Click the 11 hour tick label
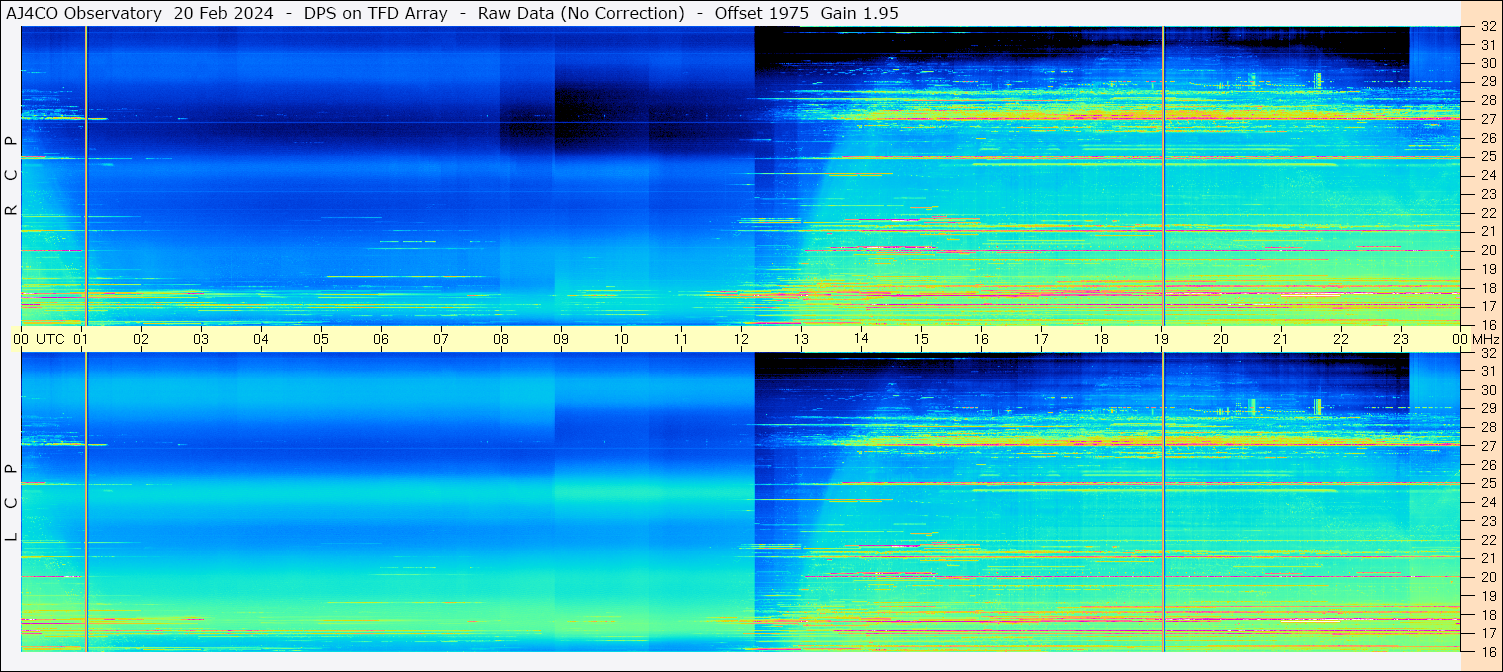The image size is (1503, 672). click(x=681, y=339)
